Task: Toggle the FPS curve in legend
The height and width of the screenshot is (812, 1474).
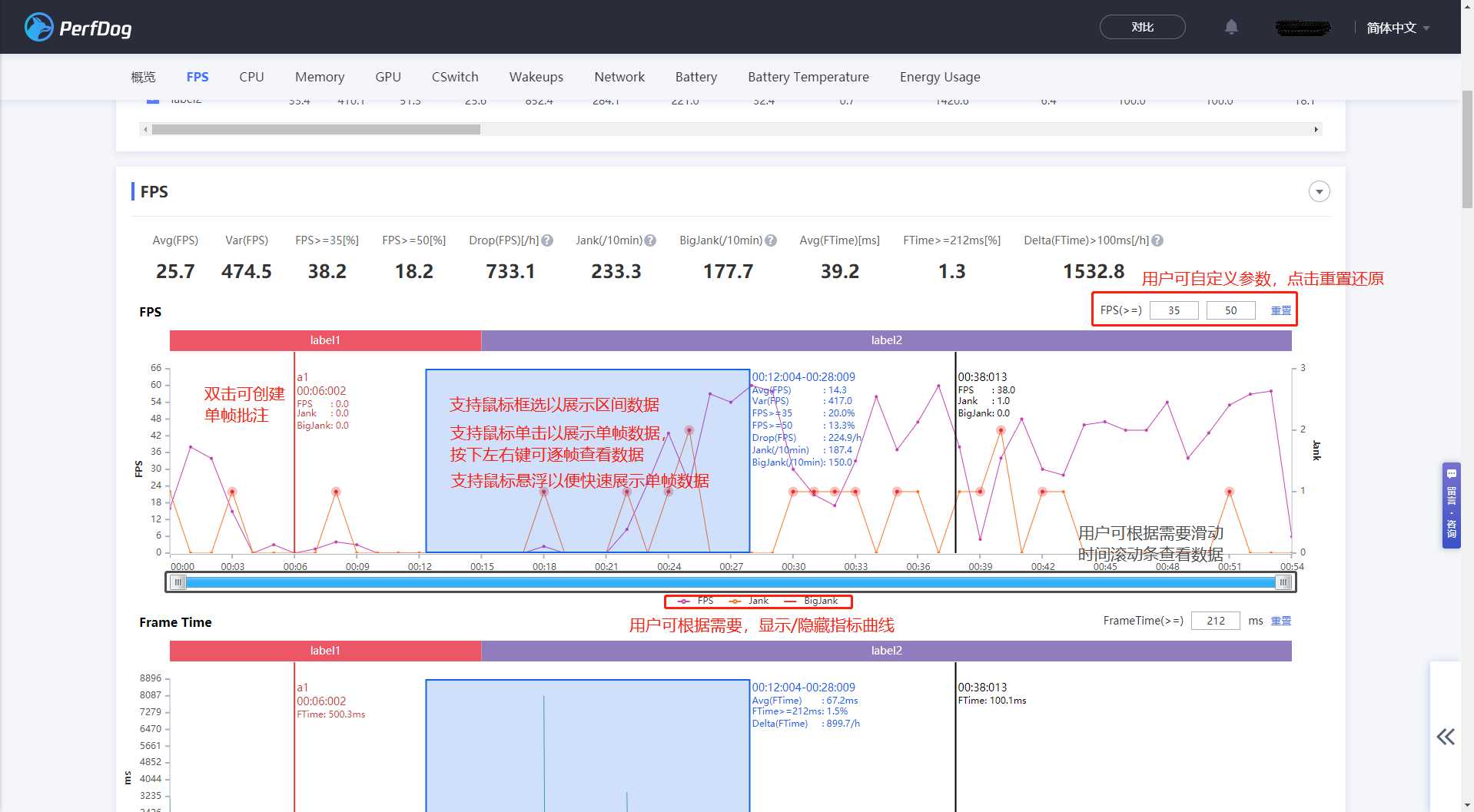Action: (696, 601)
